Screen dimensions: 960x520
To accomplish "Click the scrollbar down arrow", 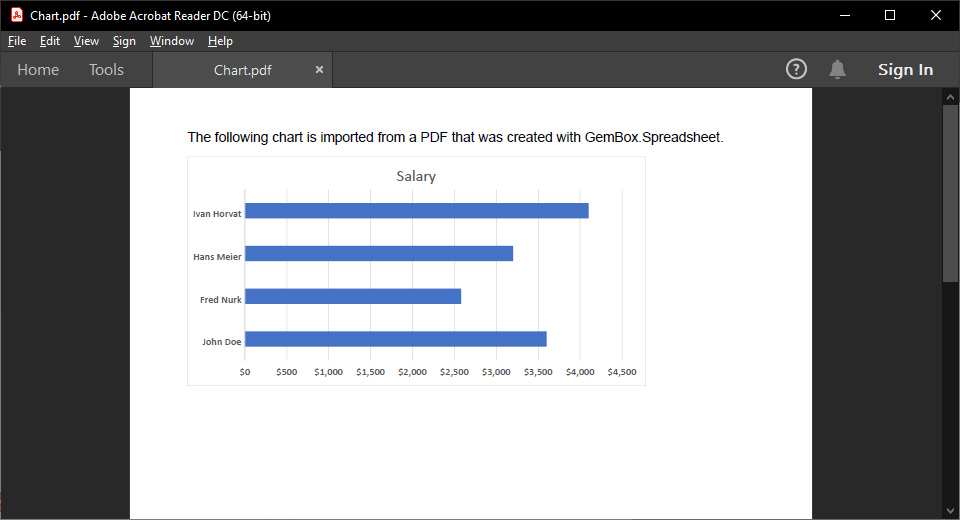I will [x=950, y=511].
